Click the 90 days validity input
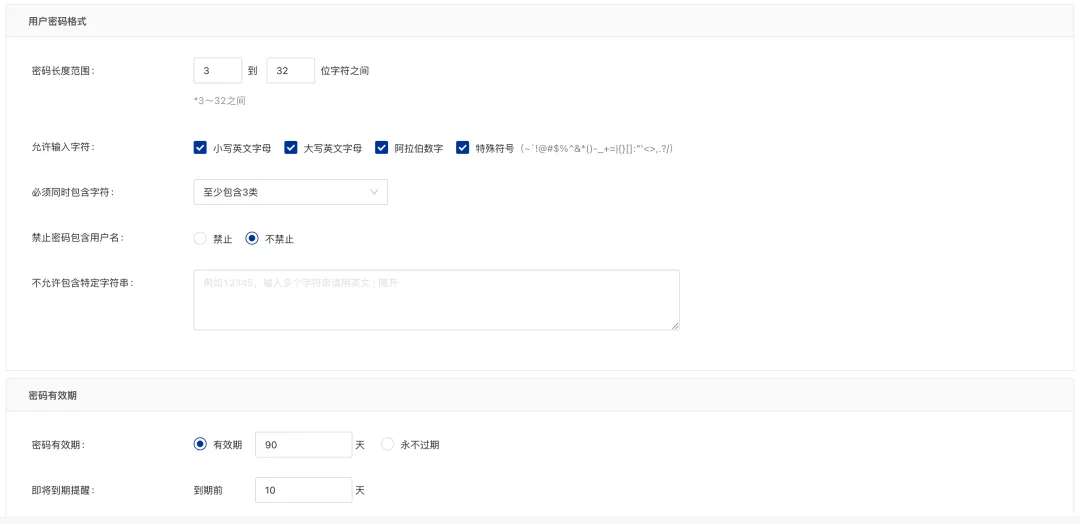 pyautogui.click(x=303, y=444)
